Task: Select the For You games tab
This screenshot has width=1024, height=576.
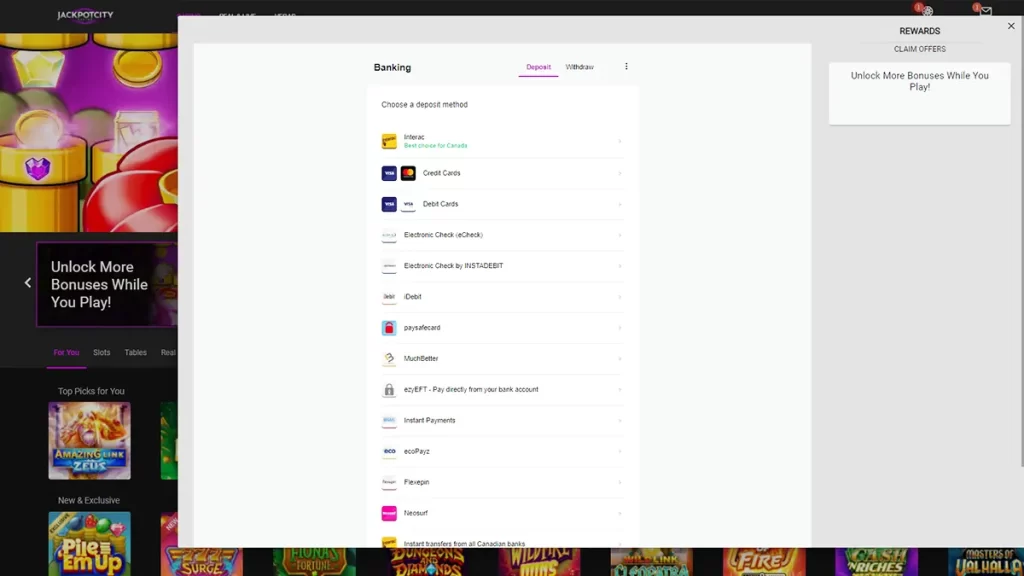Action: 66,353
